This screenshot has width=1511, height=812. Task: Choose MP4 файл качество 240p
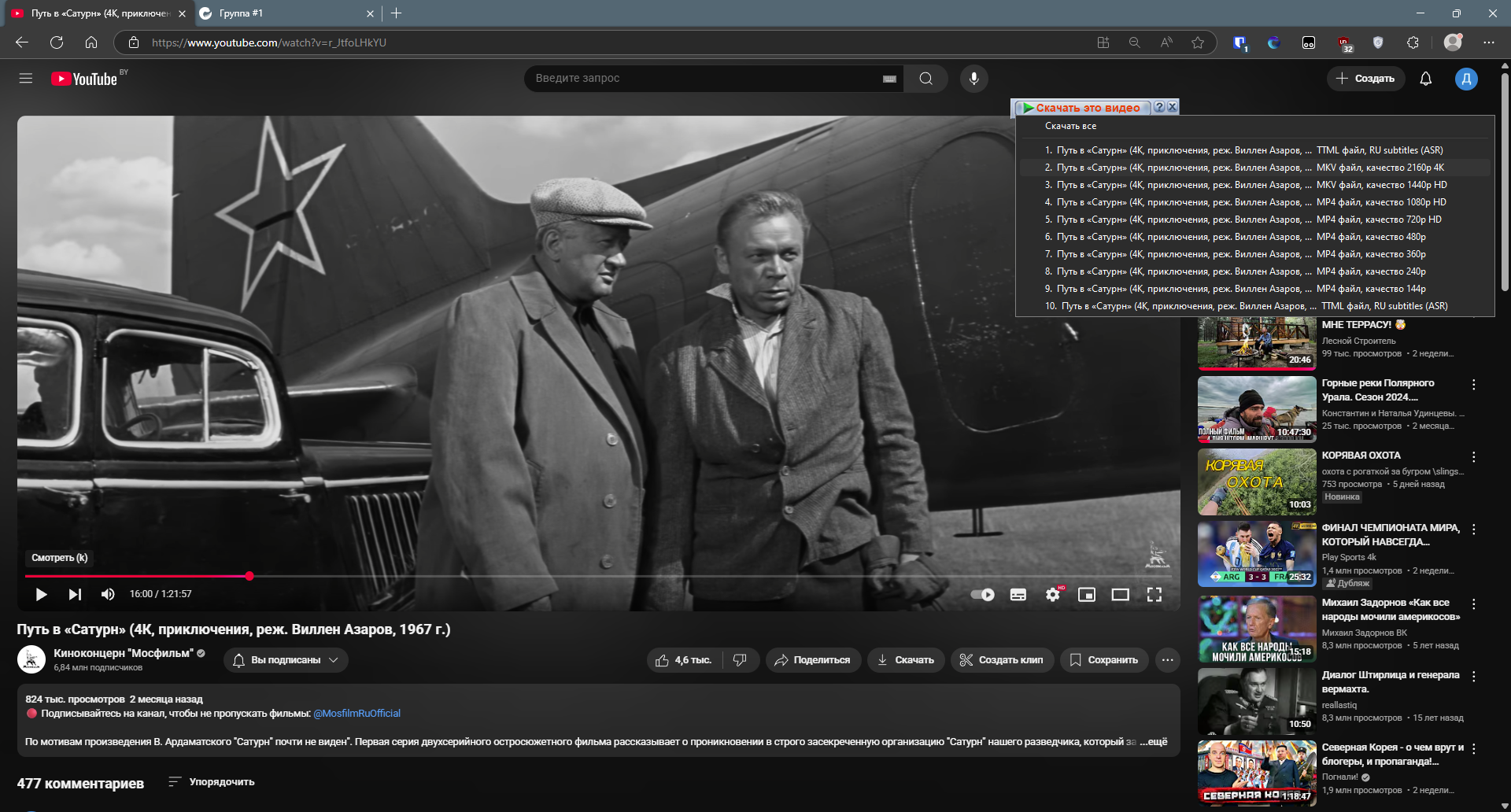(x=1255, y=271)
